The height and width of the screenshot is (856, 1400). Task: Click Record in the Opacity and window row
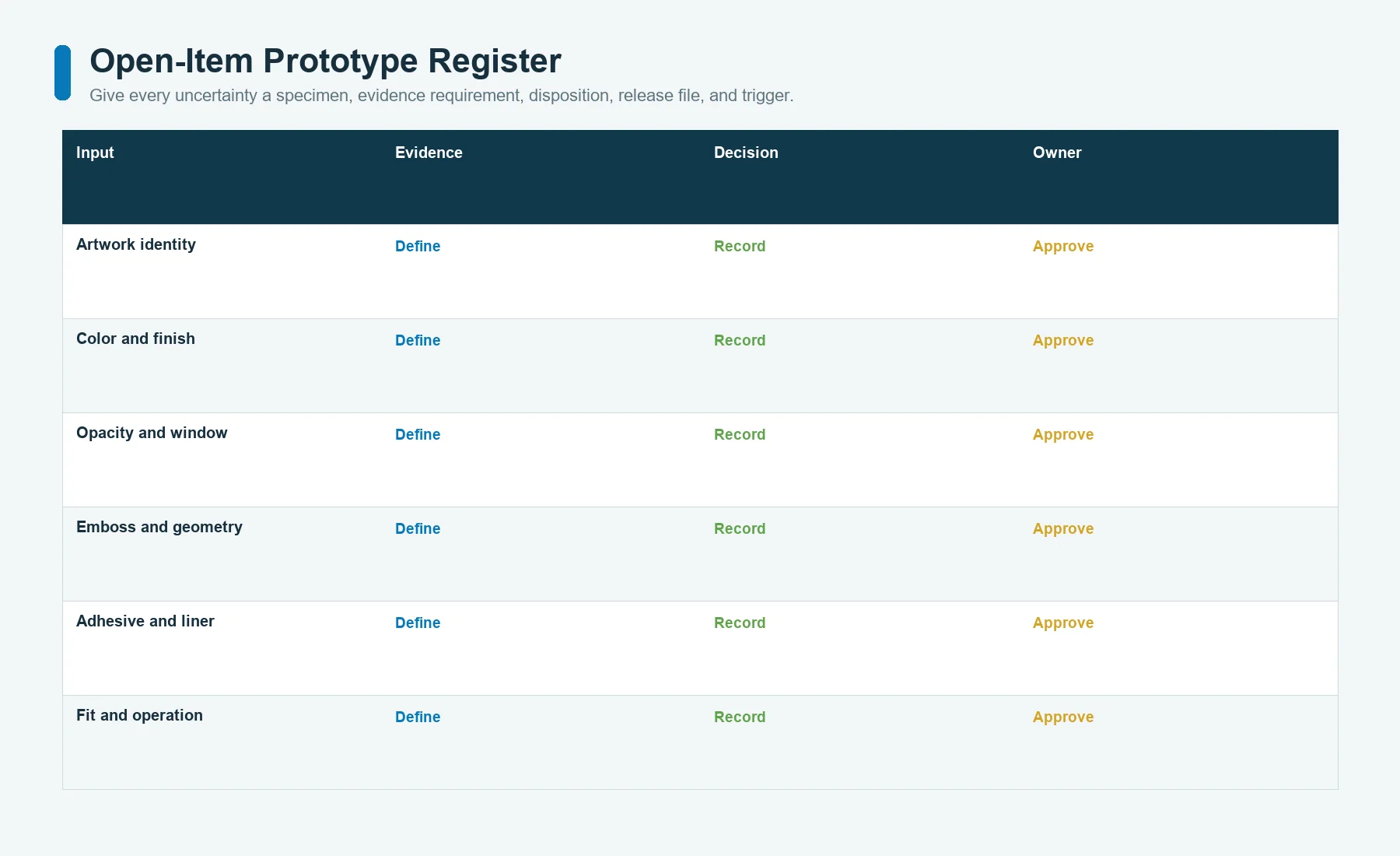[740, 434]
